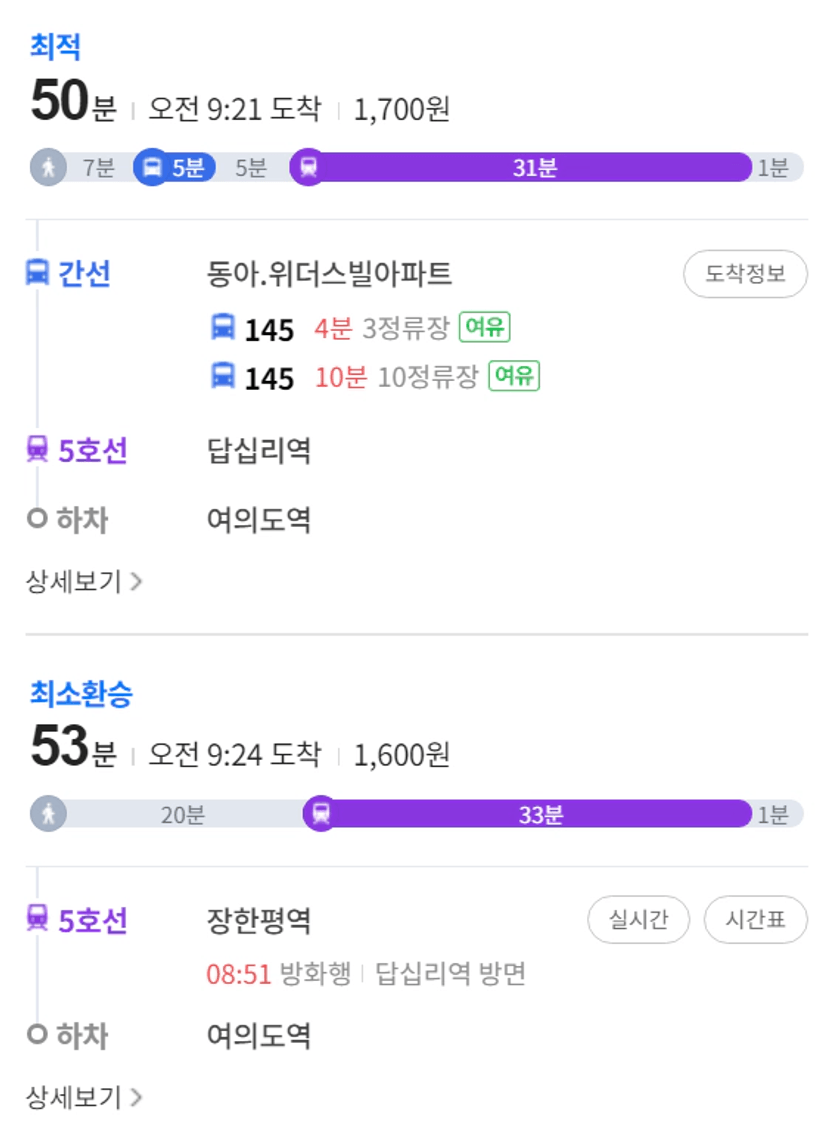
Task: Open the 시간표 for 장한평역
Action: (x=756, y=919)
